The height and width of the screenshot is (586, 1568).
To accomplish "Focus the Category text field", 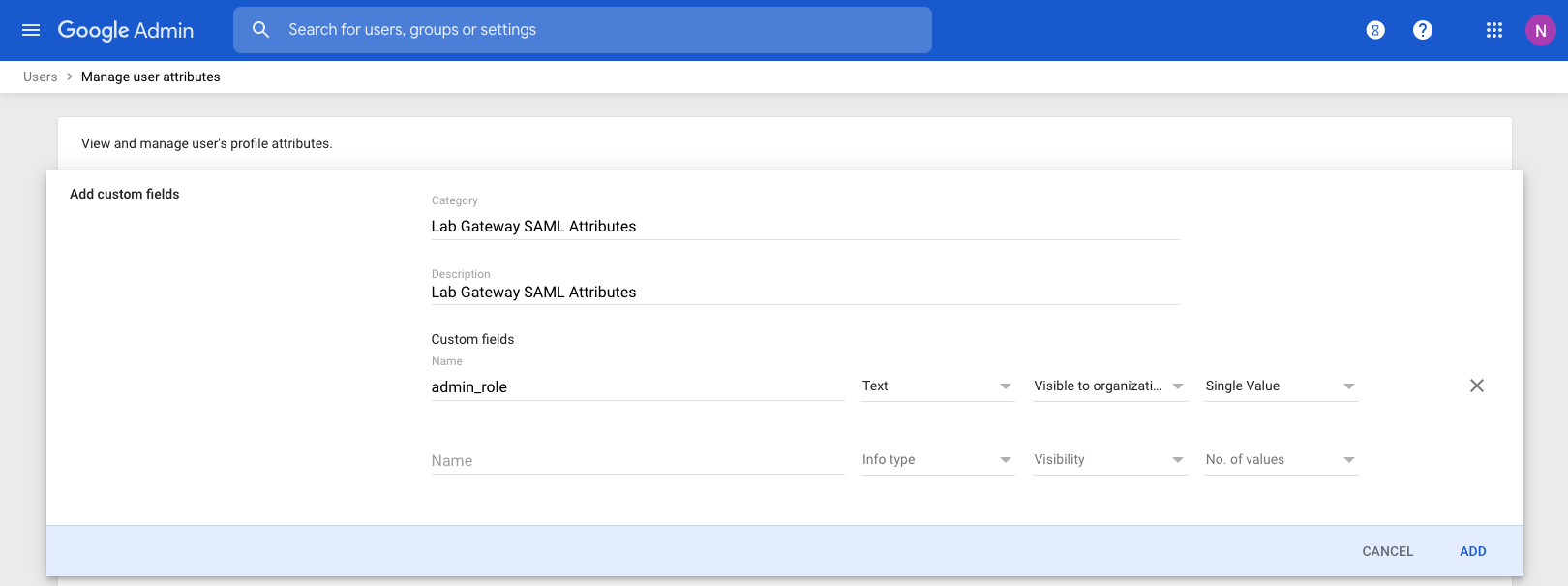I will pos(803,227).
